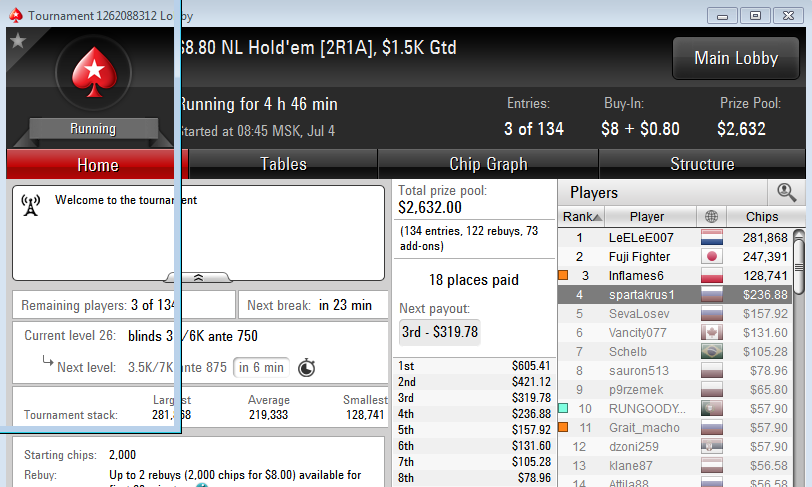This screenshot has width=812, height=487.
Task: Select player dzoni259
Action: point(674,447)
